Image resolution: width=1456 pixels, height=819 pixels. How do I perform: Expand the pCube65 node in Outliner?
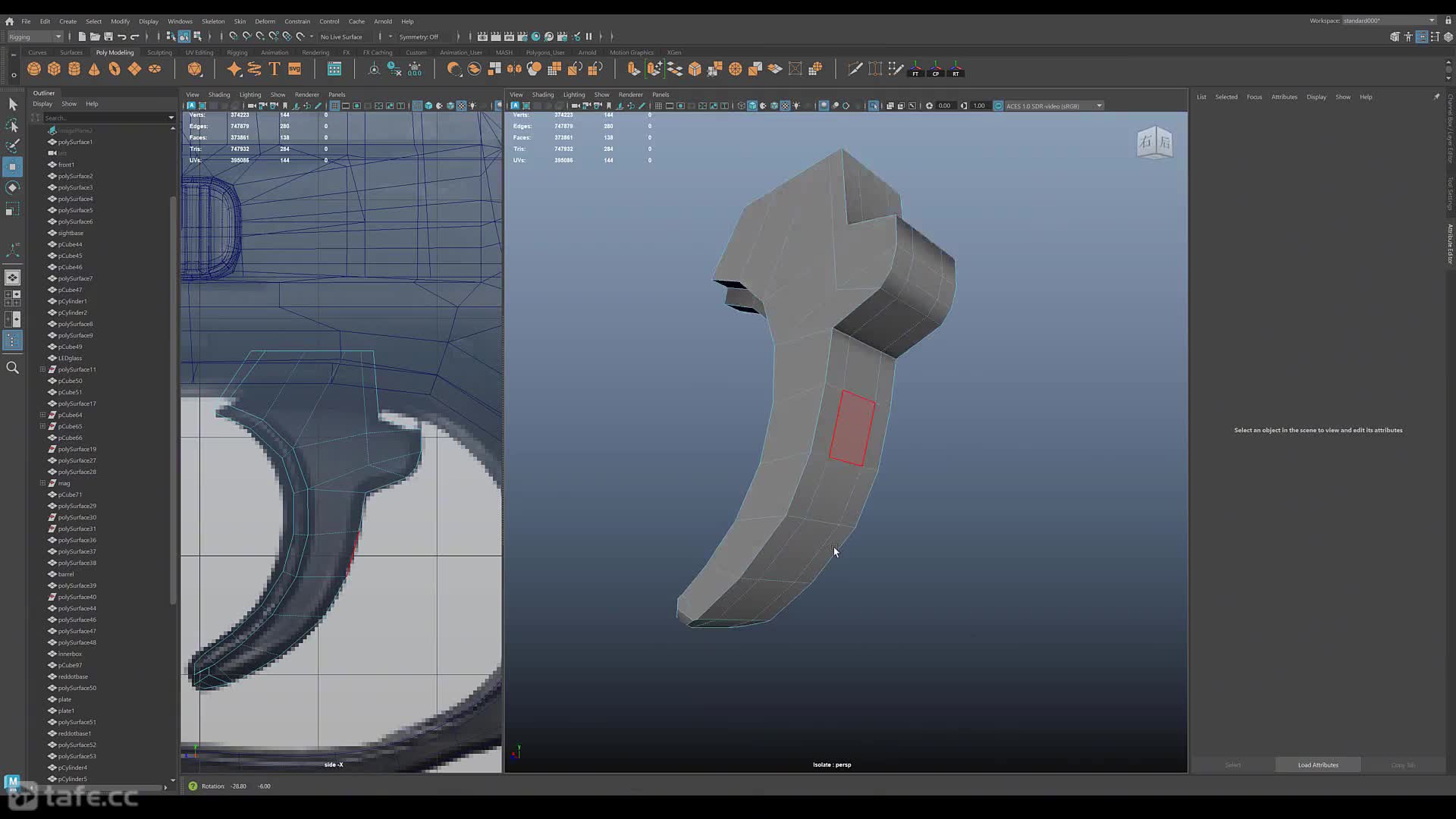coord(42,426)
